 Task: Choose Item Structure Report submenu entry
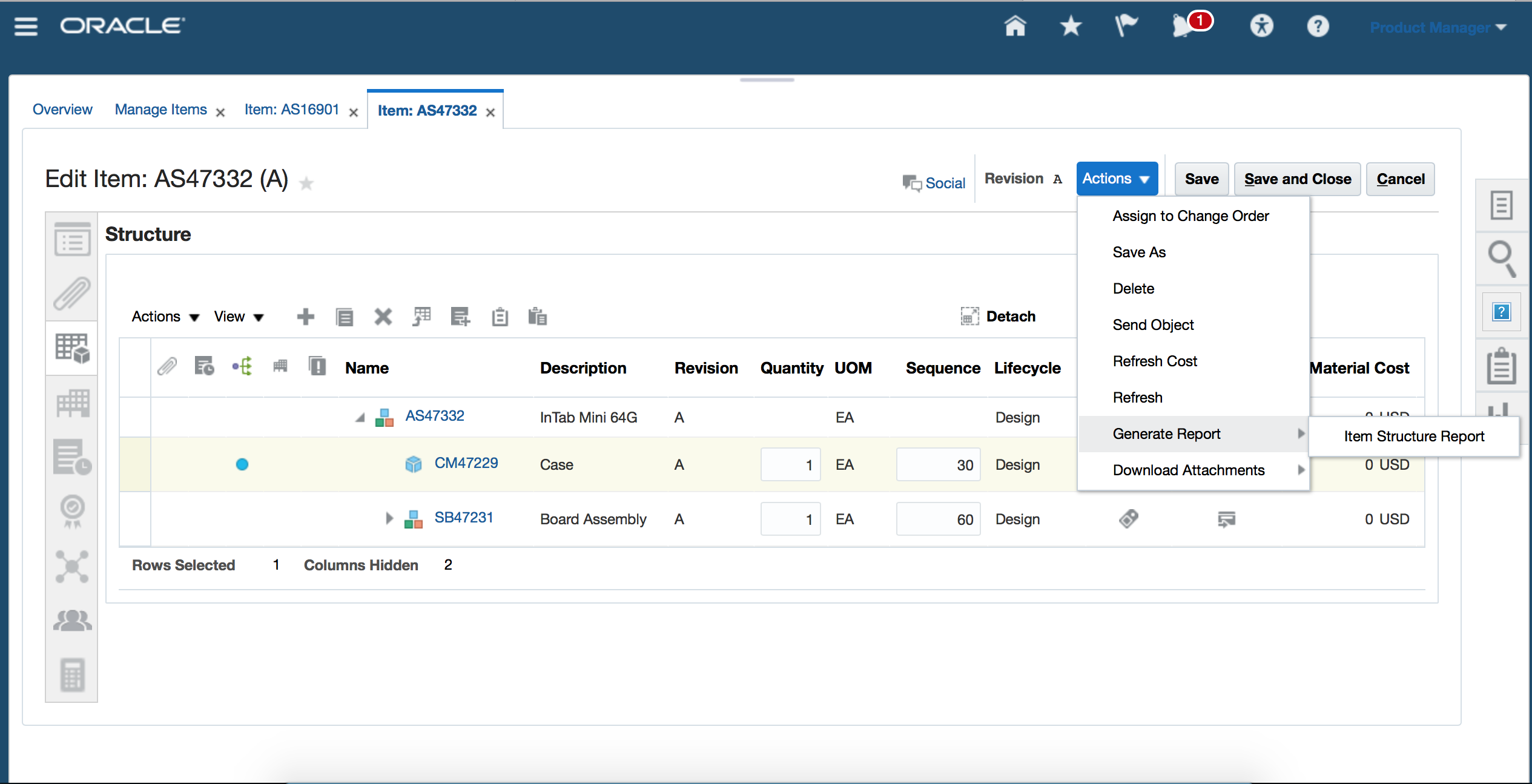(x=1413, y=436)
